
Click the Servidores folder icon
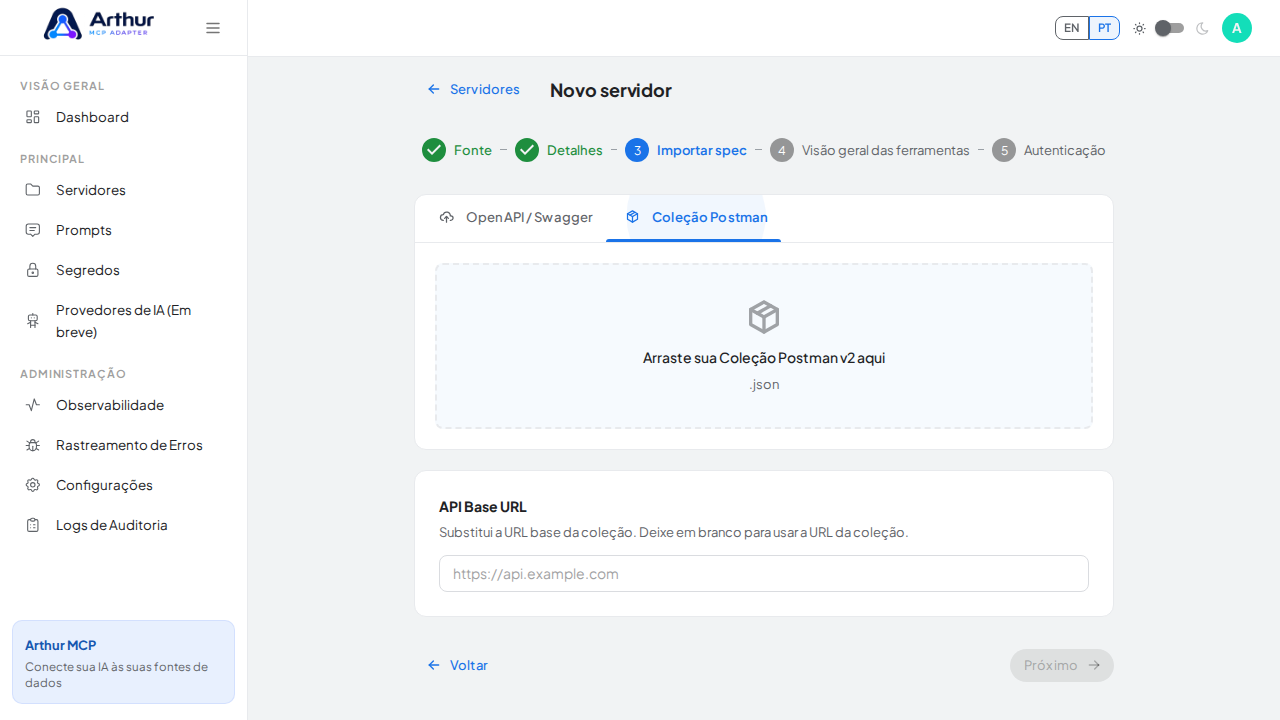33,190
